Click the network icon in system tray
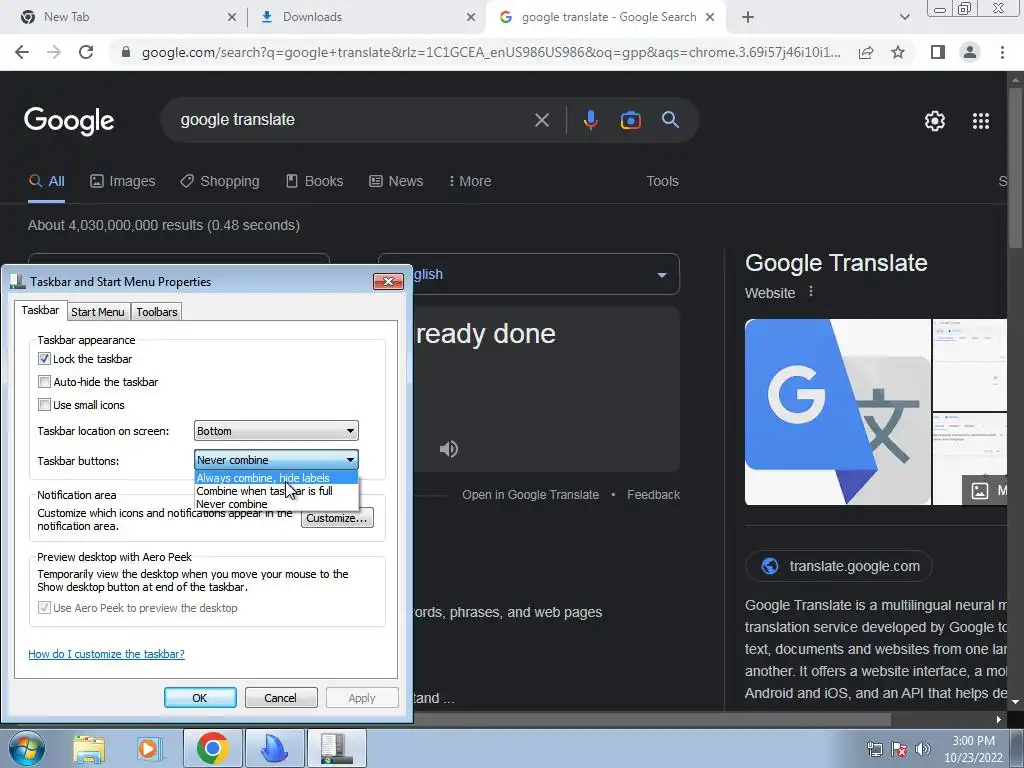1024x768 pixels. [874, 749]
